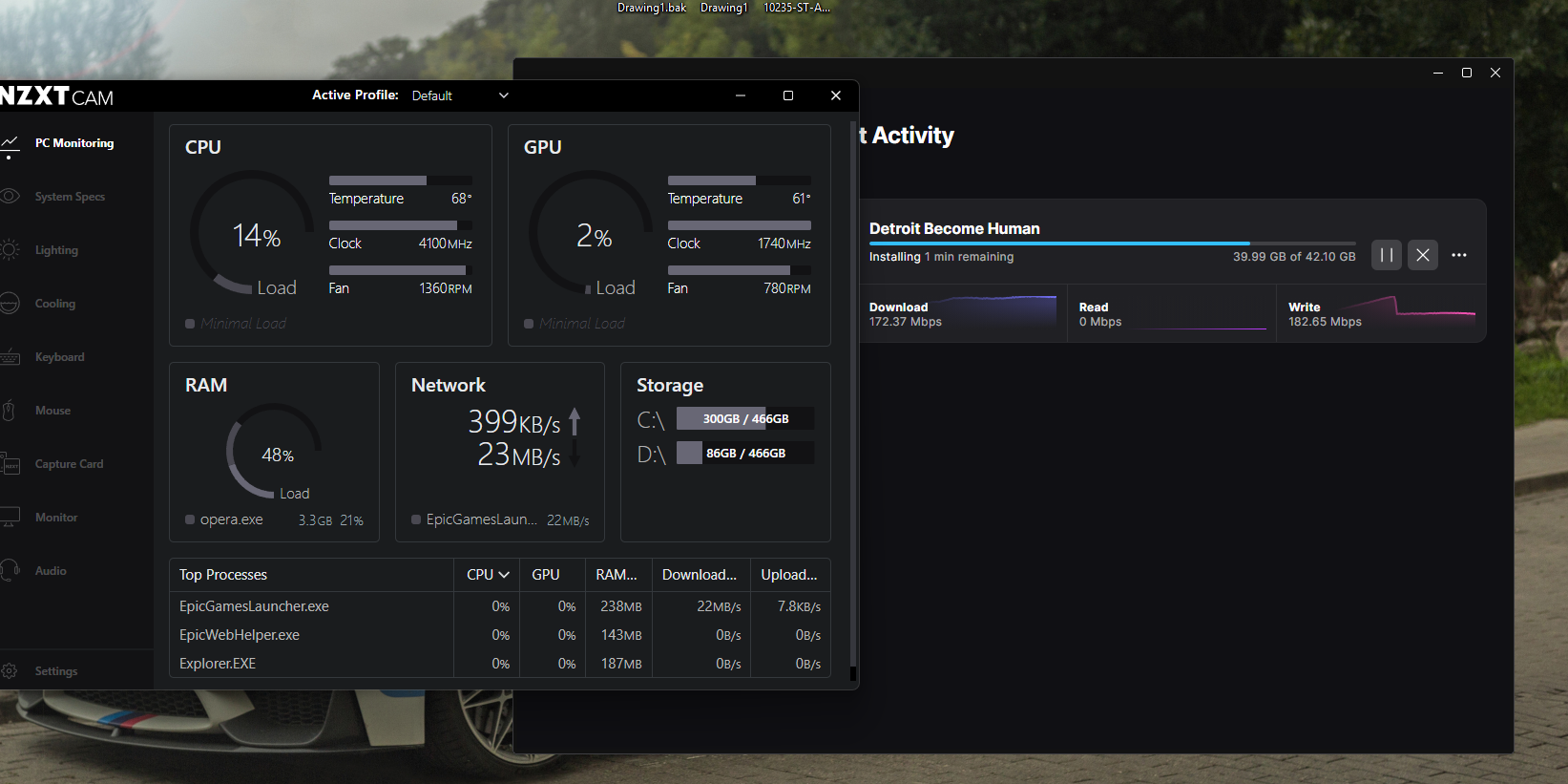Open the Cooling section
Viewport: 1568px width, 784px height.
click(55, 304)
